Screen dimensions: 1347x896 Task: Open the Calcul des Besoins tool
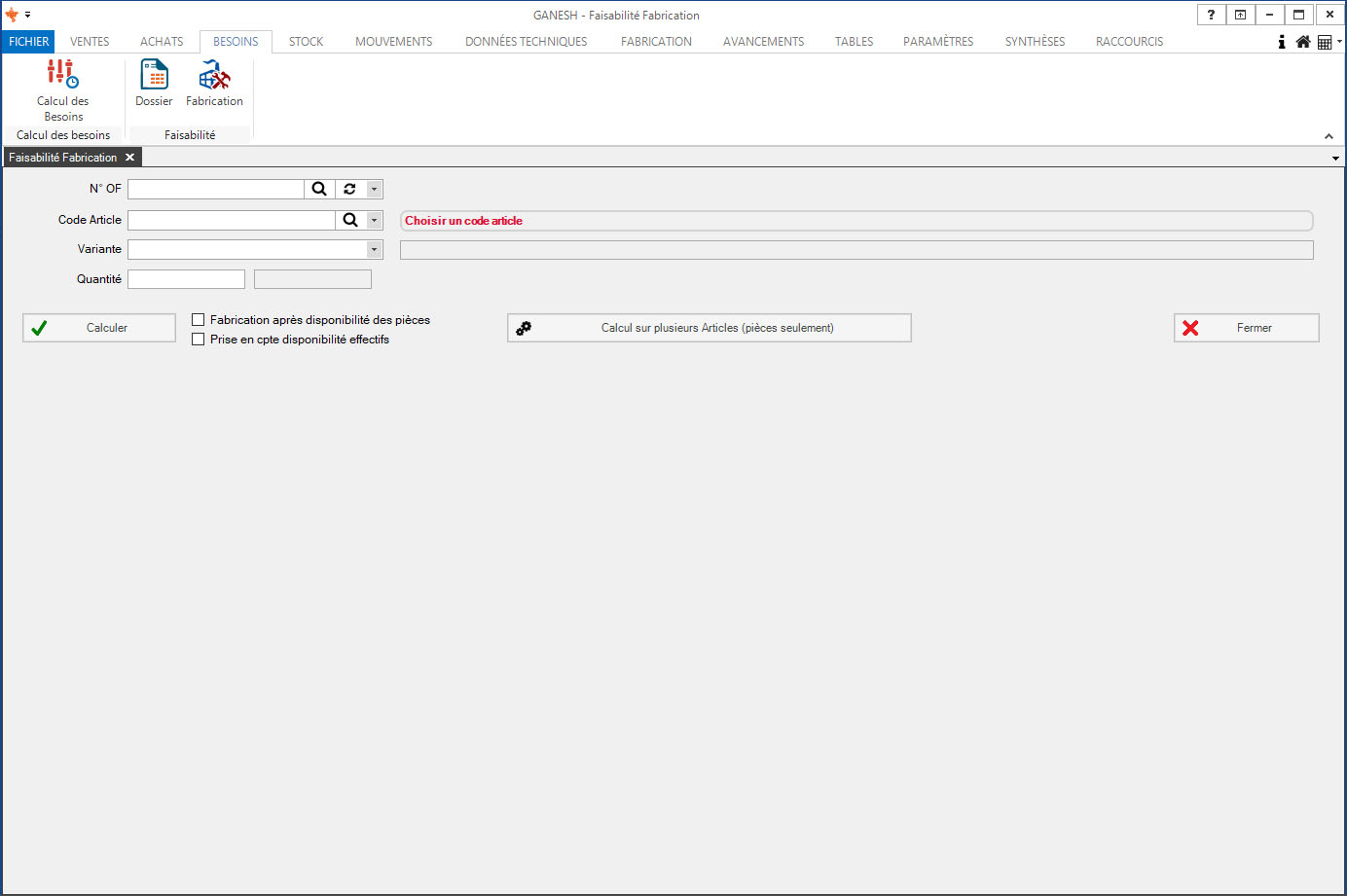(62, 86)
